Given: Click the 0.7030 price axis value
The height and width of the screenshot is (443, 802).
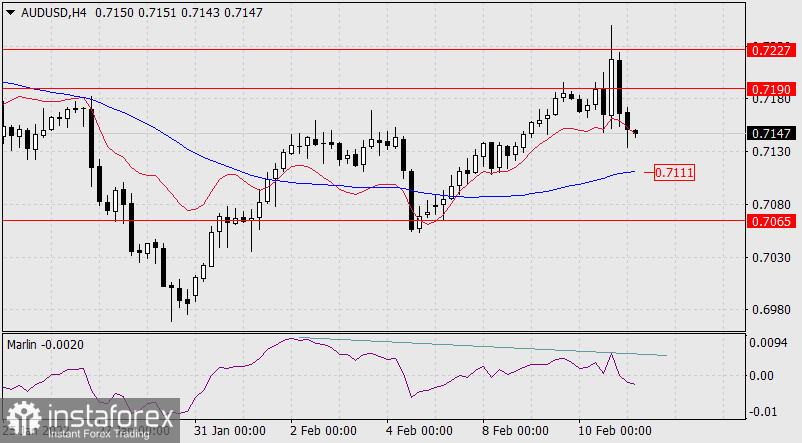Looking at the screenshot, I should pyautogui.click(x=770, y=257).
